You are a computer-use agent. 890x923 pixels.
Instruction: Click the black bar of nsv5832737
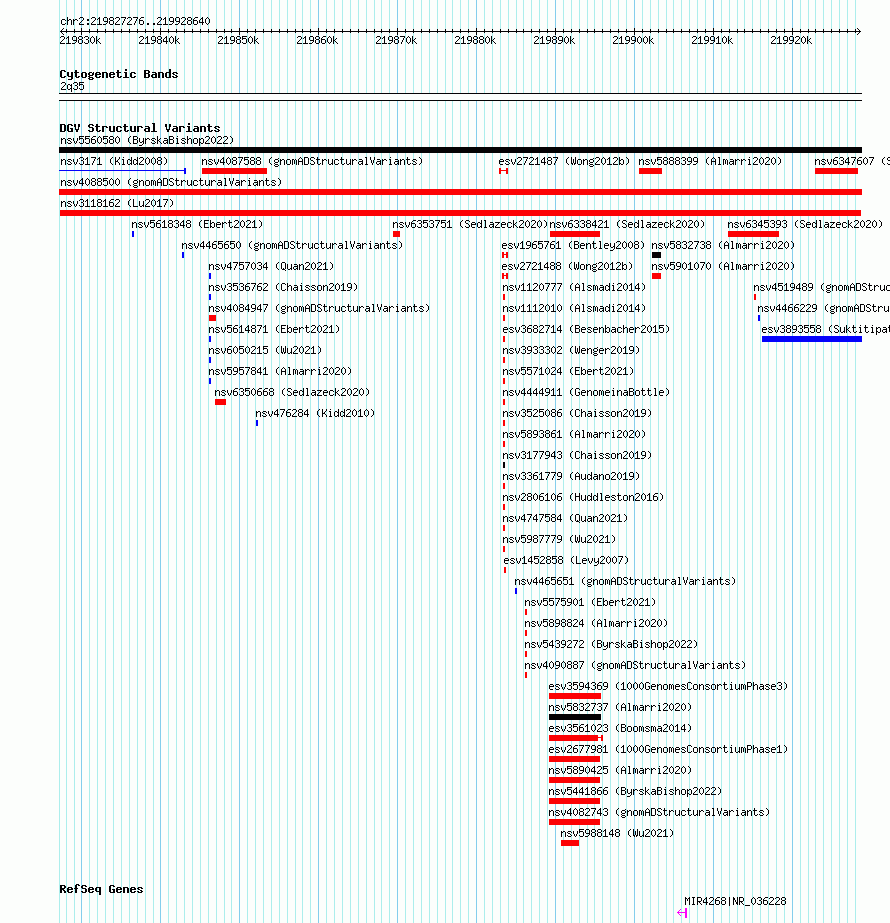pos(574,717)
